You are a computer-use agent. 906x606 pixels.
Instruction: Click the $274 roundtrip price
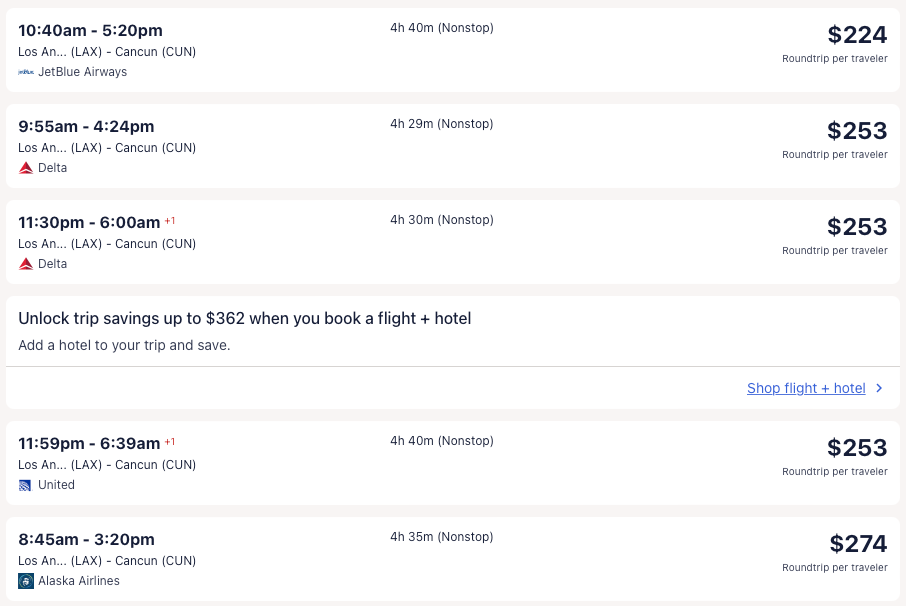858,544
